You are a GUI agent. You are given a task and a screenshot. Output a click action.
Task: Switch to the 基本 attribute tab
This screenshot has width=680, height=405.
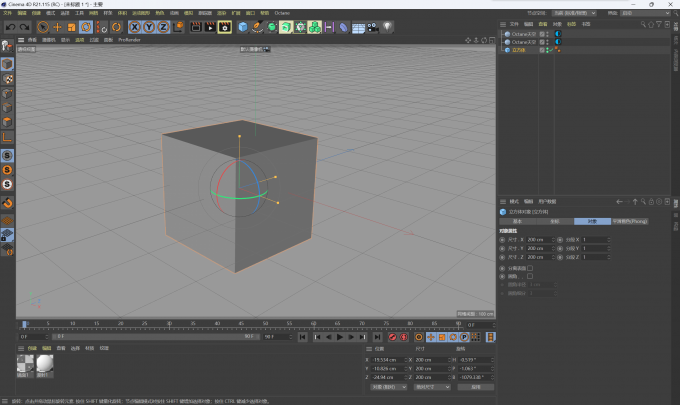[x=517, y=221]
